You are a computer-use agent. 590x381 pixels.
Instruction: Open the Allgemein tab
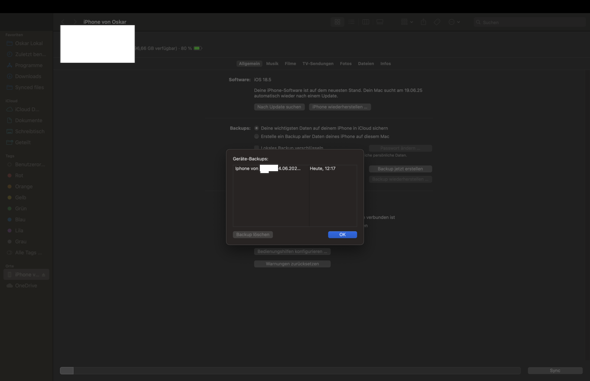(249, 64)
